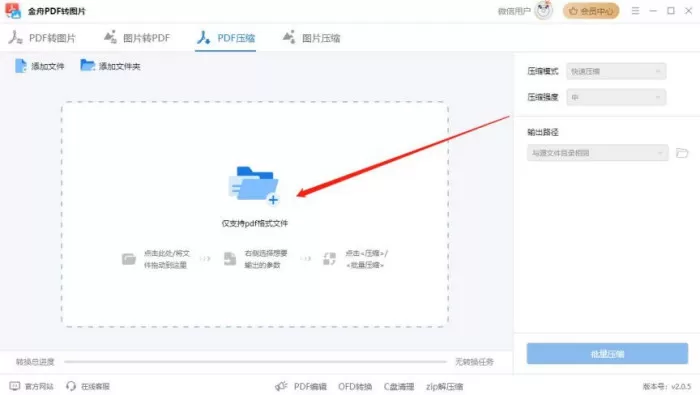This screenshot has height=395, width=700.
Task: Click the 添加文件 button
Action: click(39, 66)
